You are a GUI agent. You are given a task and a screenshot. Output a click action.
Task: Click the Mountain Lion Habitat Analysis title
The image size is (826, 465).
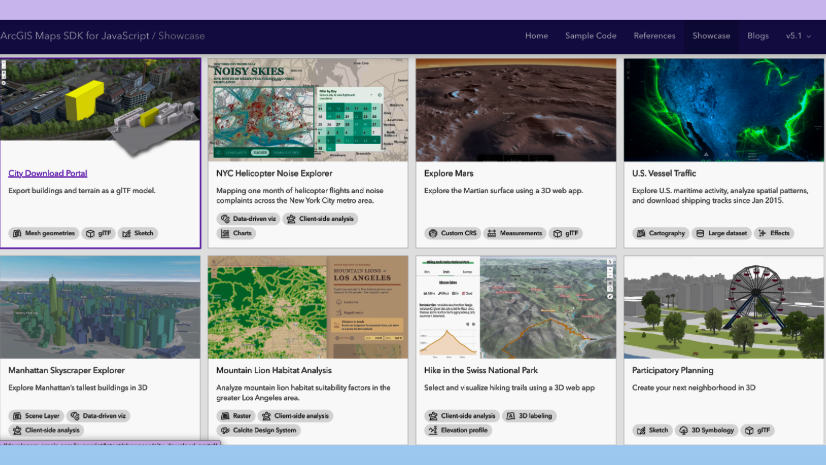(274, 370)
